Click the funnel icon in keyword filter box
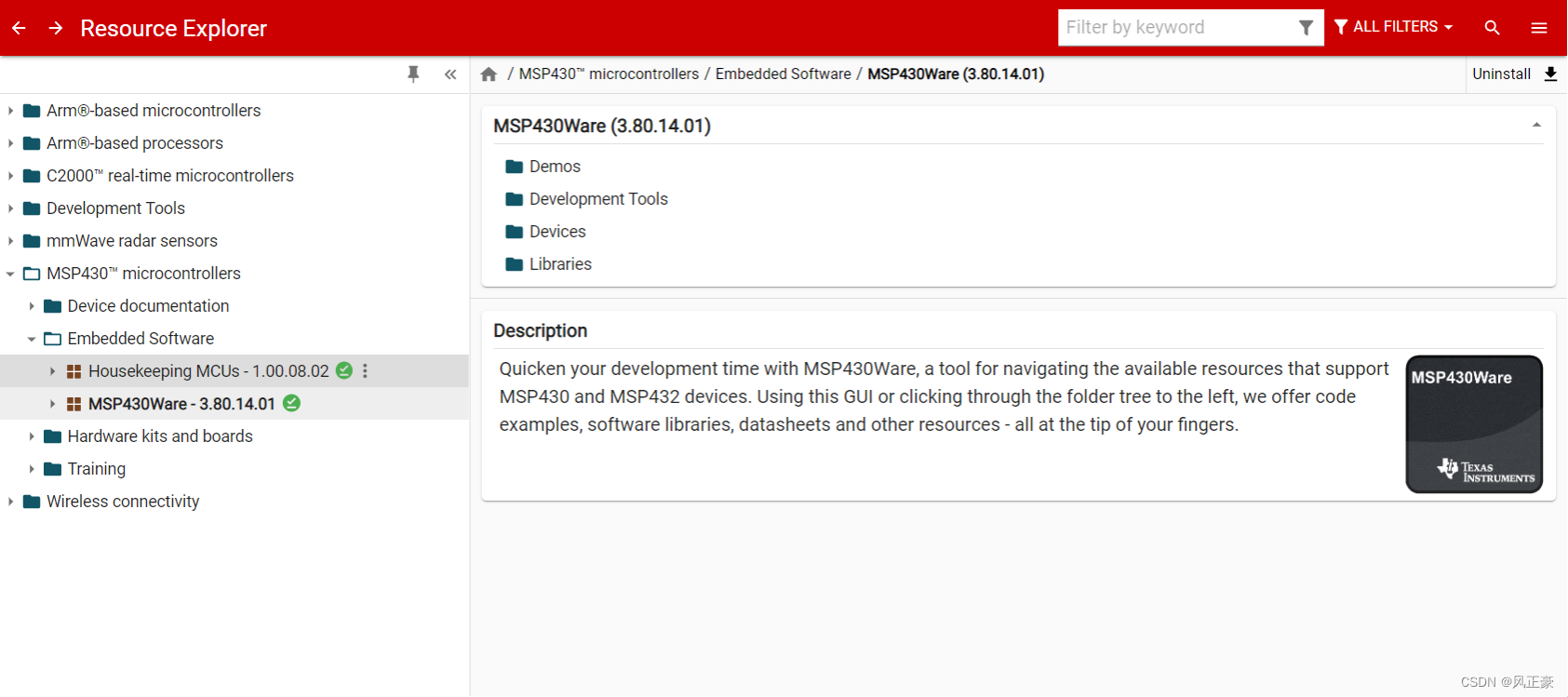Image resolution: width=1568 pixels, height=697 pixels. [1306, 28]
